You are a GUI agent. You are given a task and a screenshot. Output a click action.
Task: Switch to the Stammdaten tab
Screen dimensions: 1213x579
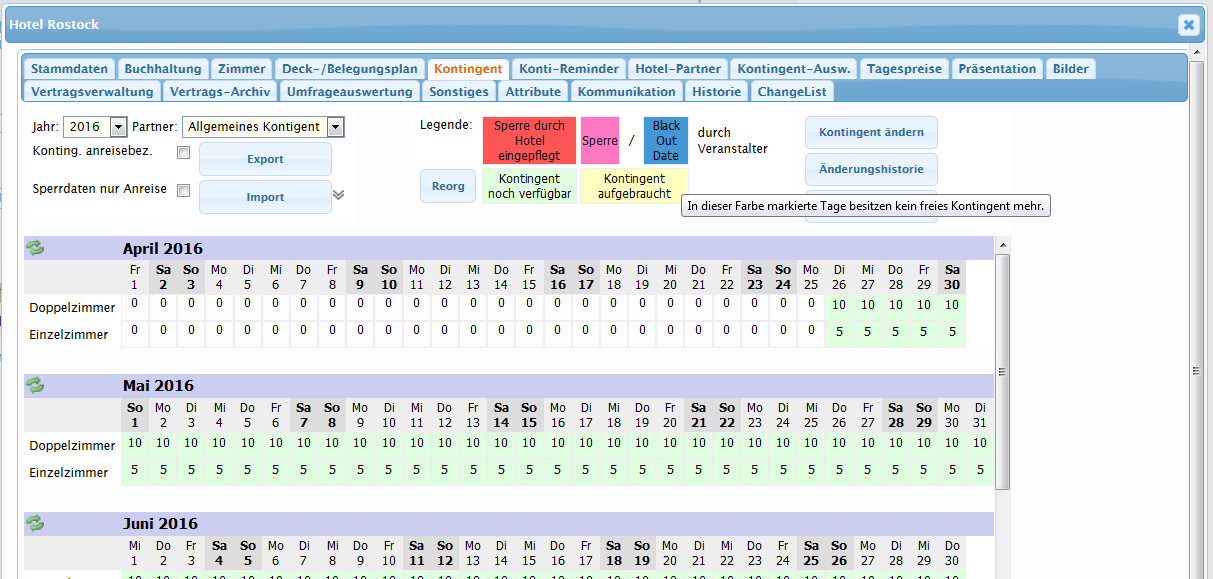click(x=69, y=69)
